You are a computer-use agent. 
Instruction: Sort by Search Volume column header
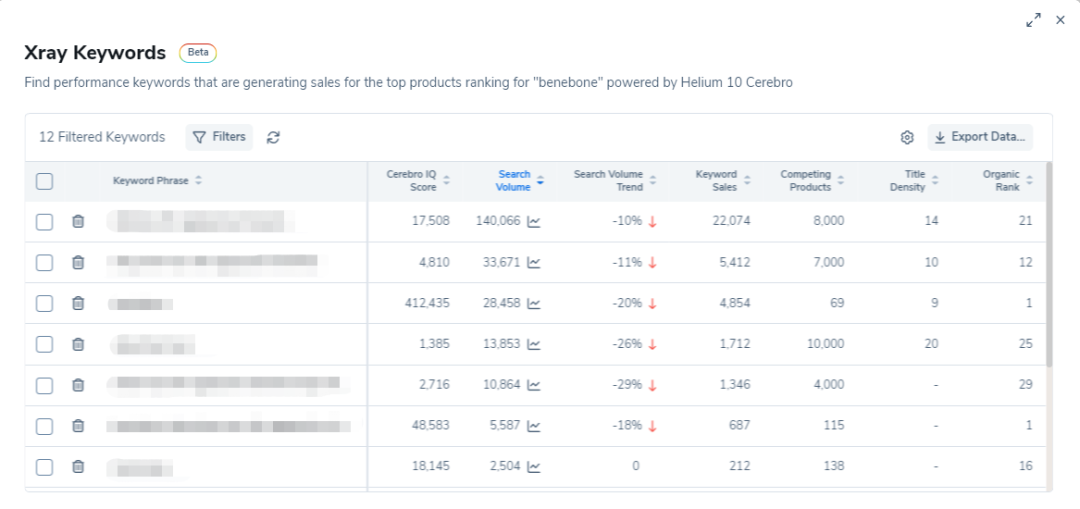[x=520, y=181]
